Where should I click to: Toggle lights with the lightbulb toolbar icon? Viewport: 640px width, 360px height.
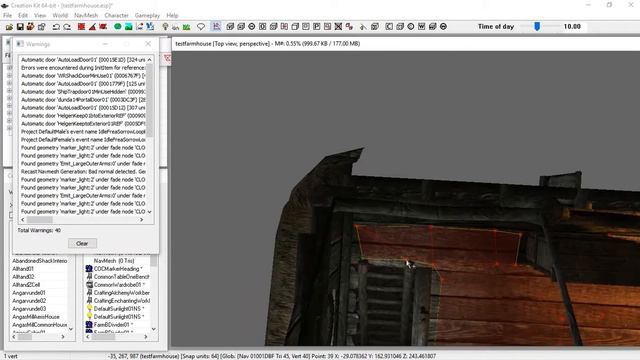[x=165, y=27]
